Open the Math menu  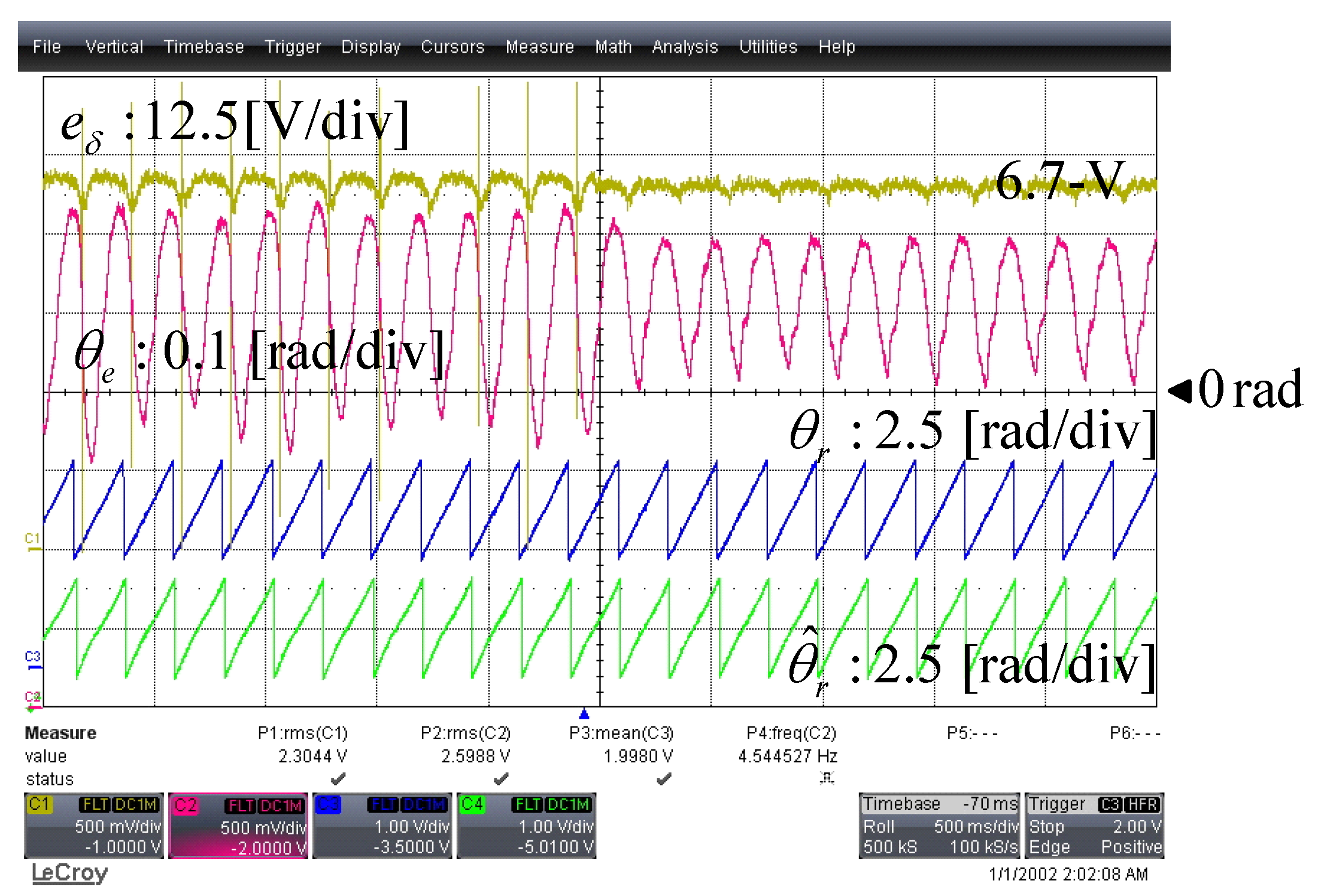(613, 47)
